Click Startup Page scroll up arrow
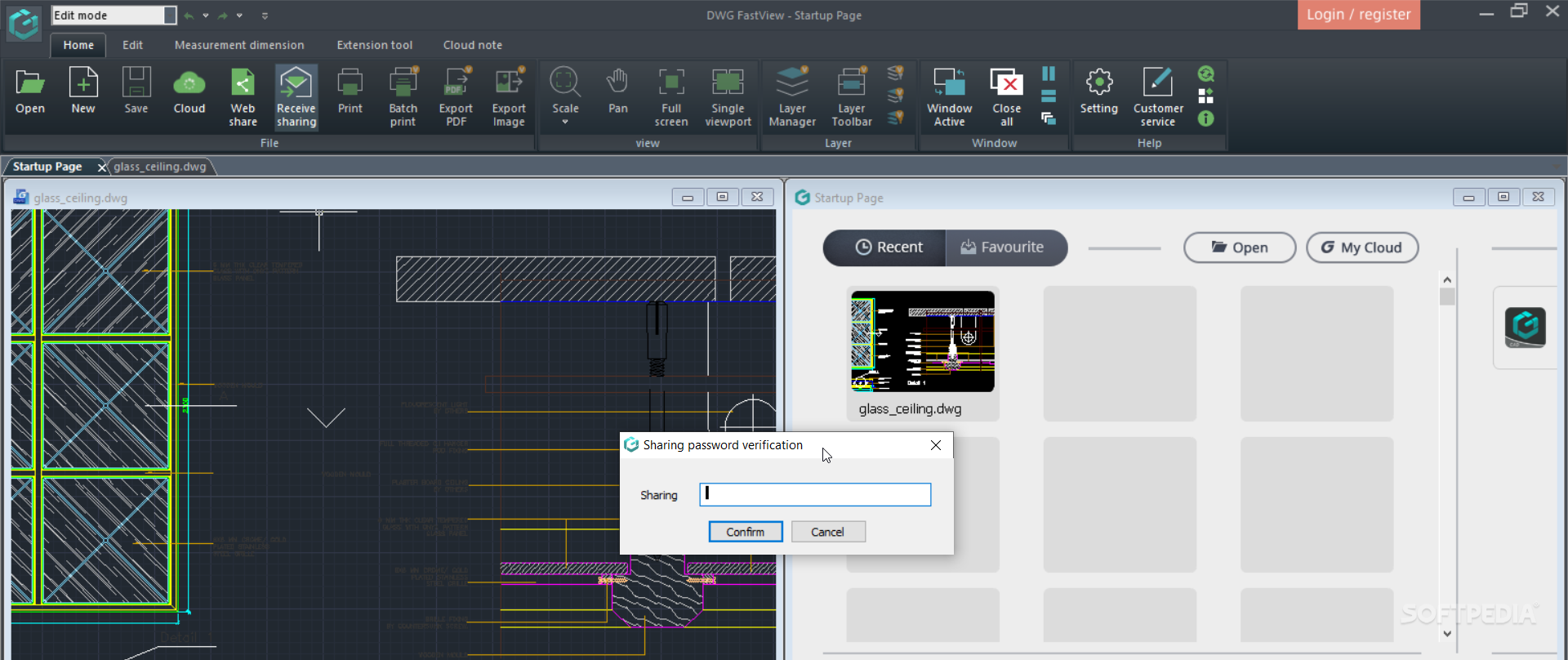Viewport: 1568px width, 660px height. (x=1447, y=279)
